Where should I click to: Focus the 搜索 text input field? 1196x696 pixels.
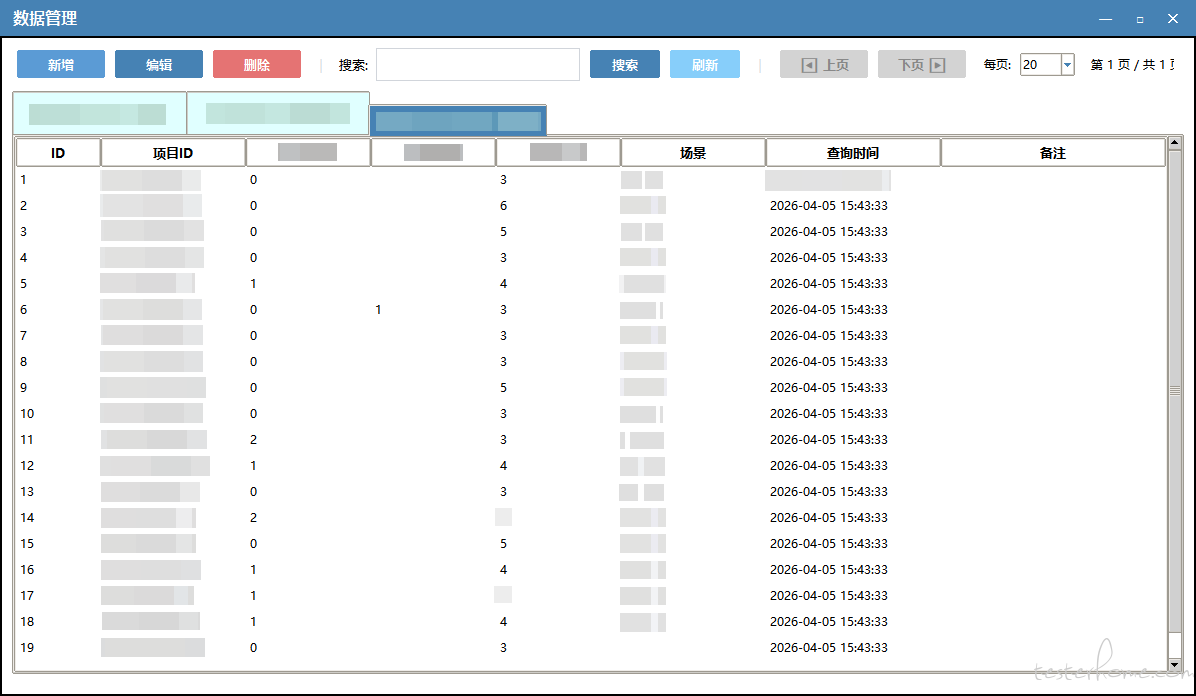[x=478, y=65]
